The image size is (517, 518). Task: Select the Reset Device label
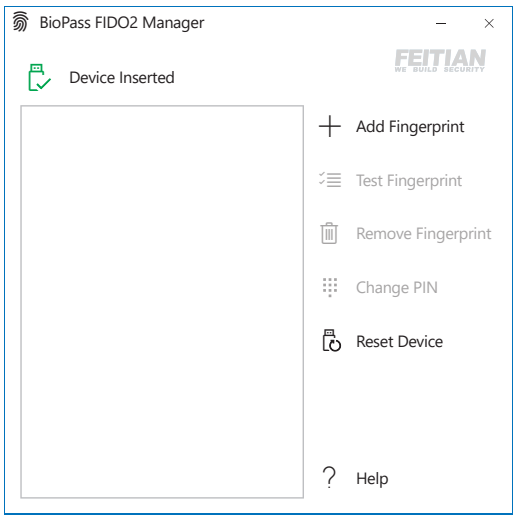(x=399, y=342)
